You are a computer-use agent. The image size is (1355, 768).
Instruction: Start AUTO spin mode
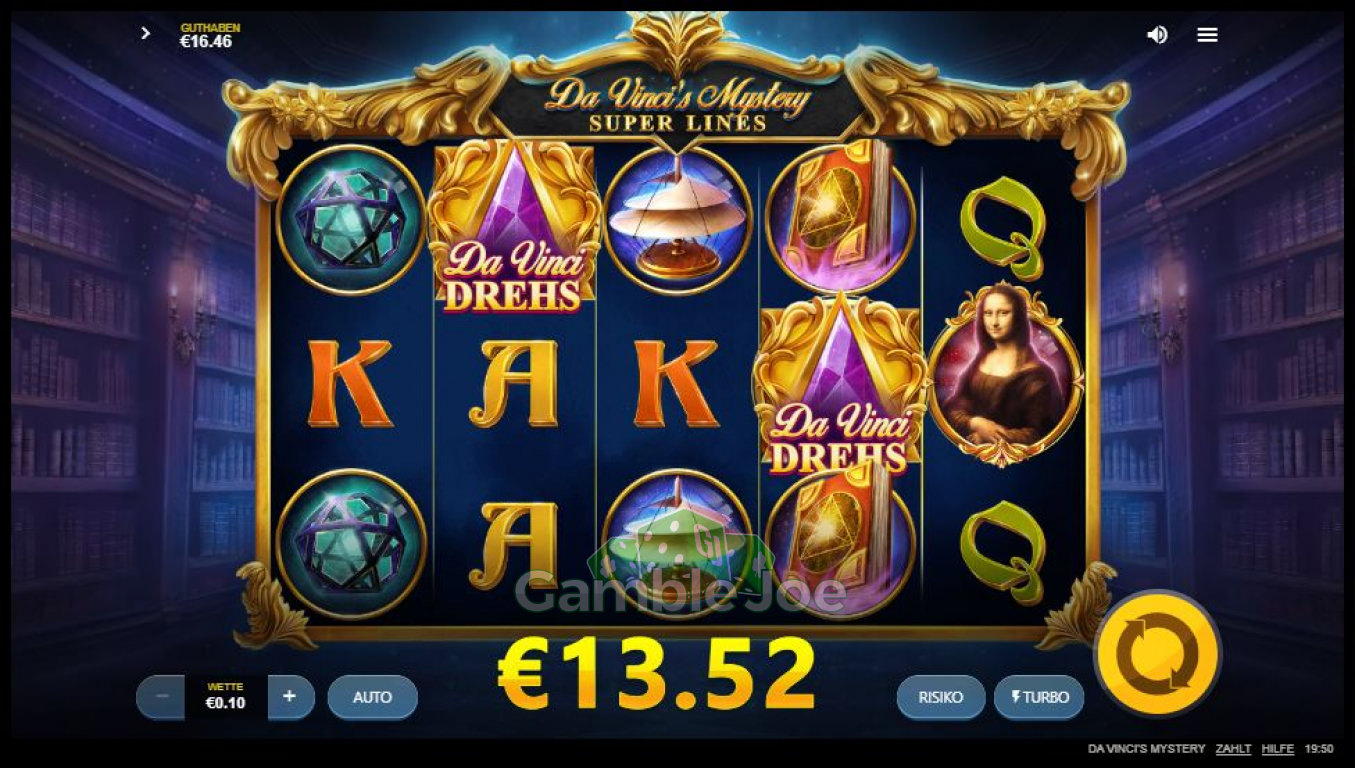(x=372, y=697)
